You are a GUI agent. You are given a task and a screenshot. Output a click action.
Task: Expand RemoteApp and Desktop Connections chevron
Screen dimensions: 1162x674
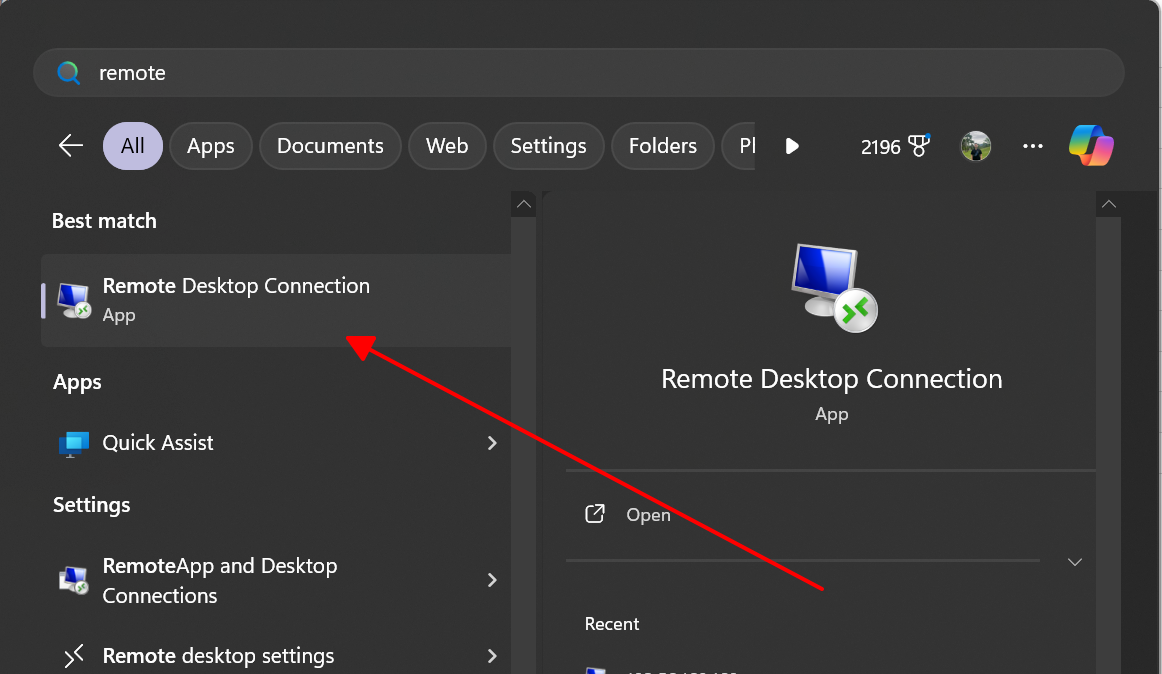pyautogui.click(x=492, y=580)
